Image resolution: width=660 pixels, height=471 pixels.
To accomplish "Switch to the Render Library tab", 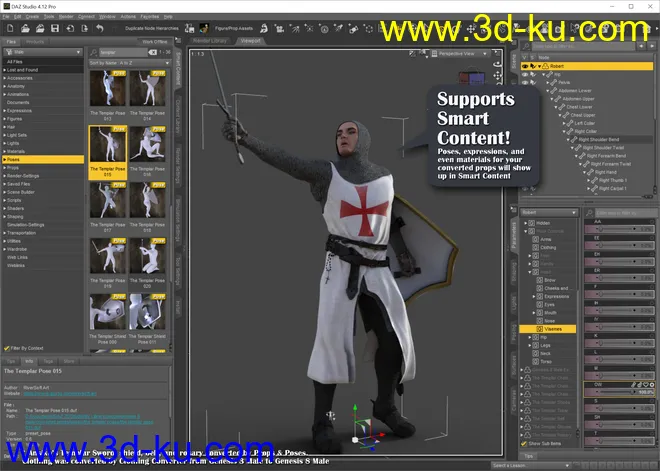I will 207,43.
